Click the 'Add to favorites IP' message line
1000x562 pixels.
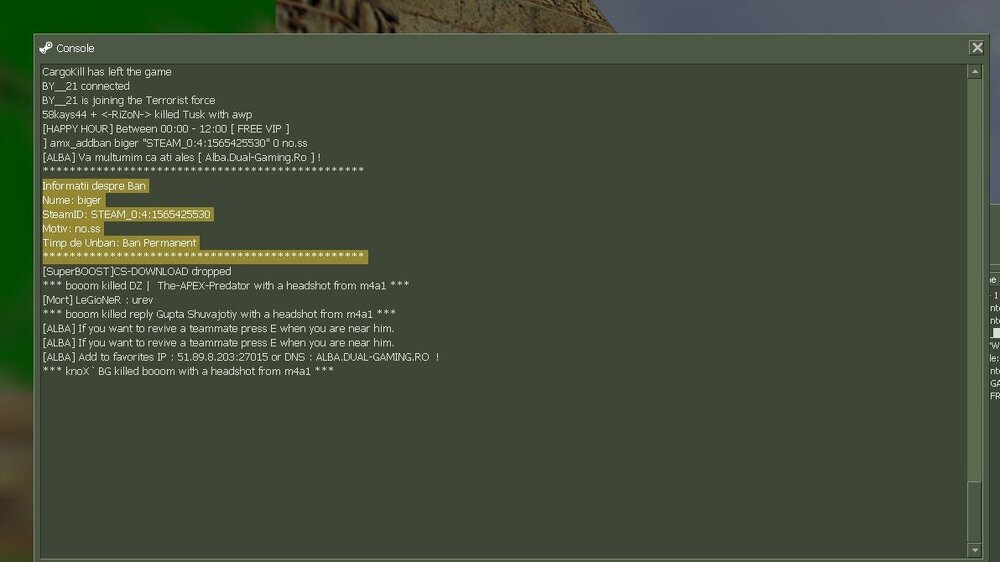coord(240,357)
